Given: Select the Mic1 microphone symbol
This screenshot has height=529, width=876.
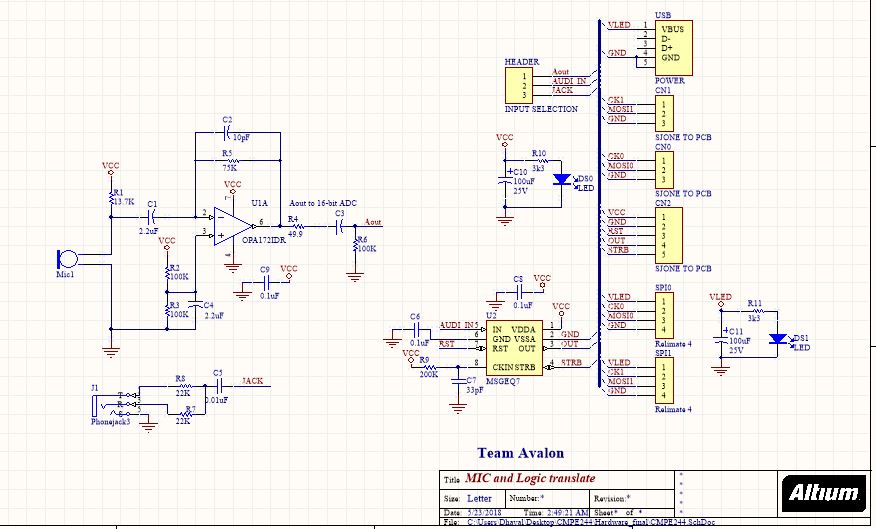Looking at the screenshot, I should click(x=67, y=259).
